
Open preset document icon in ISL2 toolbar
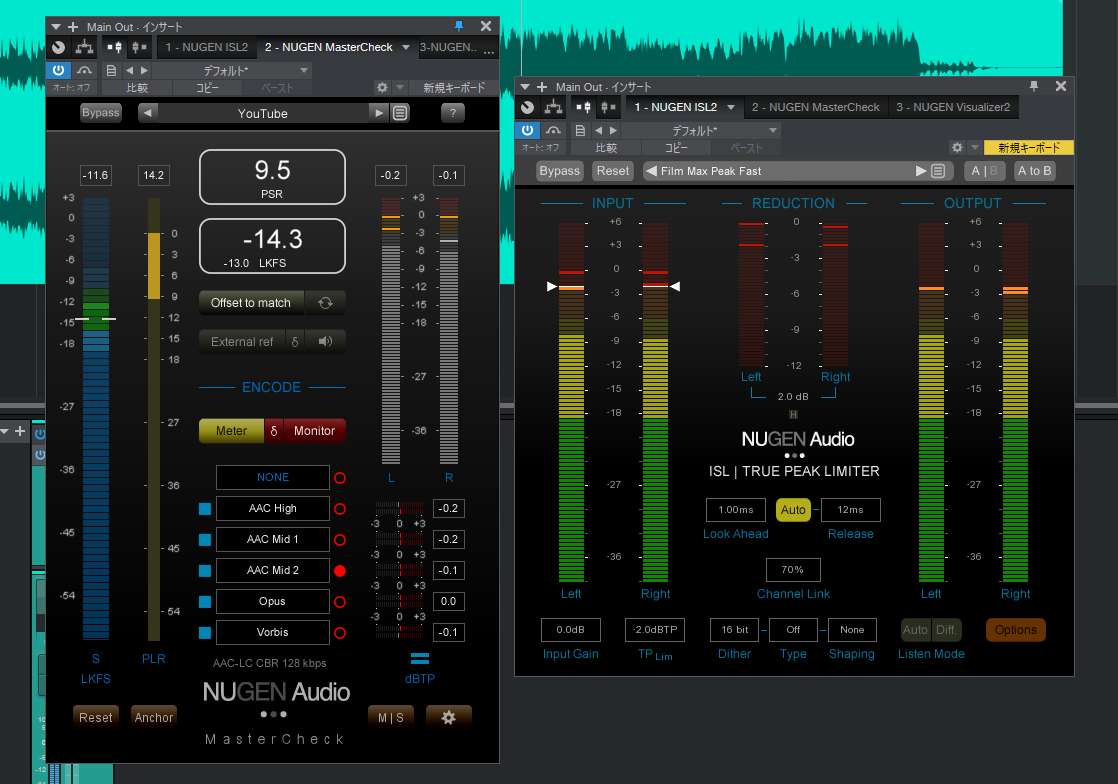point(580,130)
